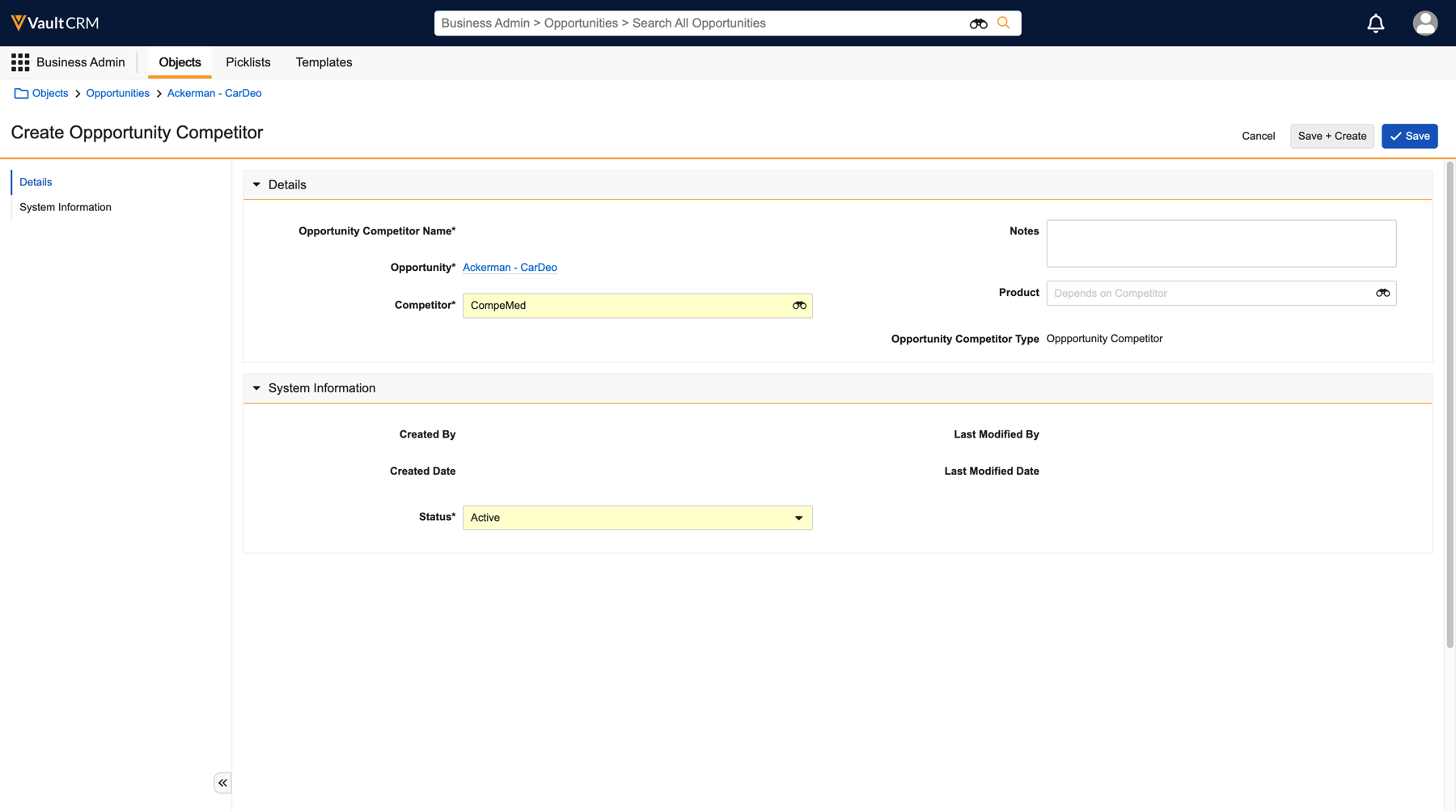Switch to the Picklists tab

coord(248,62)
